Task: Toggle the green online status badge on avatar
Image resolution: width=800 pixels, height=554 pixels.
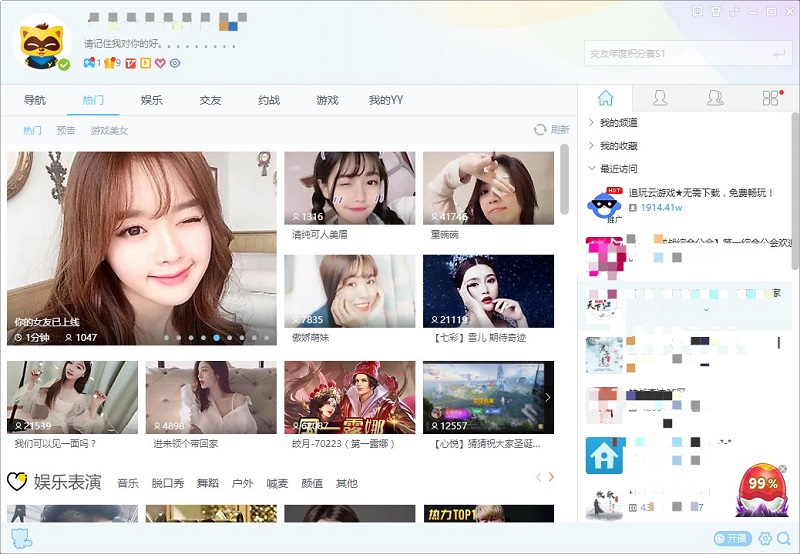Action: pyautogui.click(x=64, y=65)
